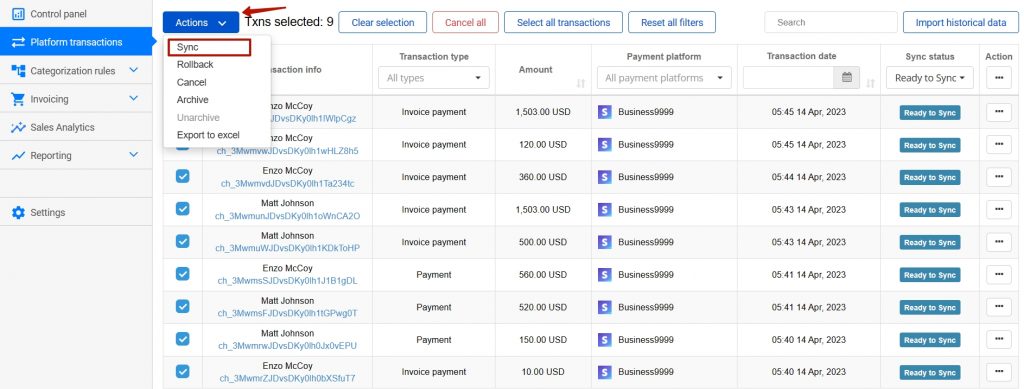Choose Export to excel from Actions menu
Screen dimensions: 1024x389
tap(208, 135)
